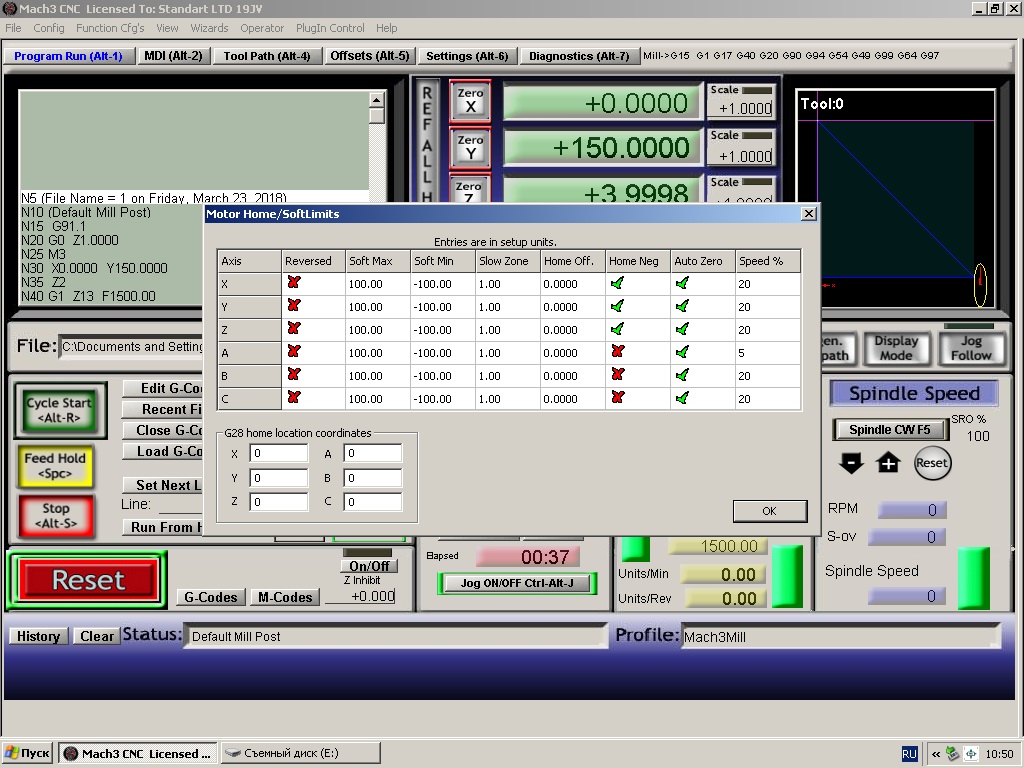The width and height of the screenshot is (1024, 768).
Task: Toggle Reversed mark for Y axis
Action: [x=294, y=306]
